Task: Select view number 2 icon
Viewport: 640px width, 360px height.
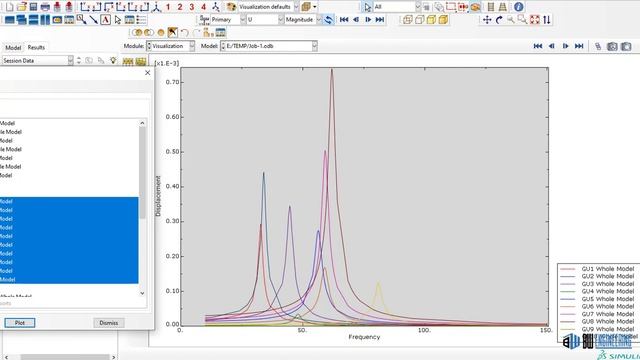Action: (180, 7)
